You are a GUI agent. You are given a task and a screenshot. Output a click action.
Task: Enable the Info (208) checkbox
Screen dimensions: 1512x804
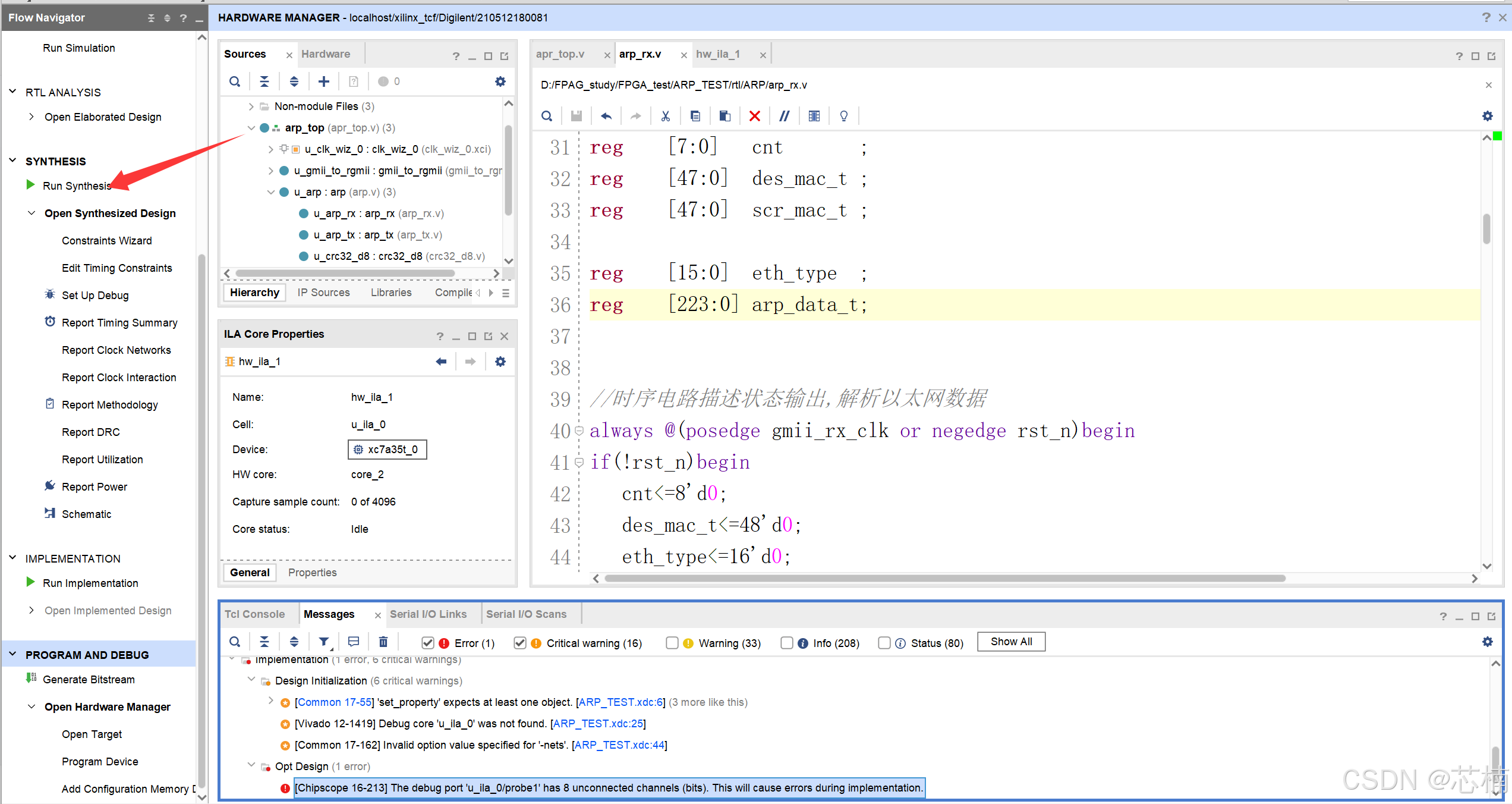point(787,643)
